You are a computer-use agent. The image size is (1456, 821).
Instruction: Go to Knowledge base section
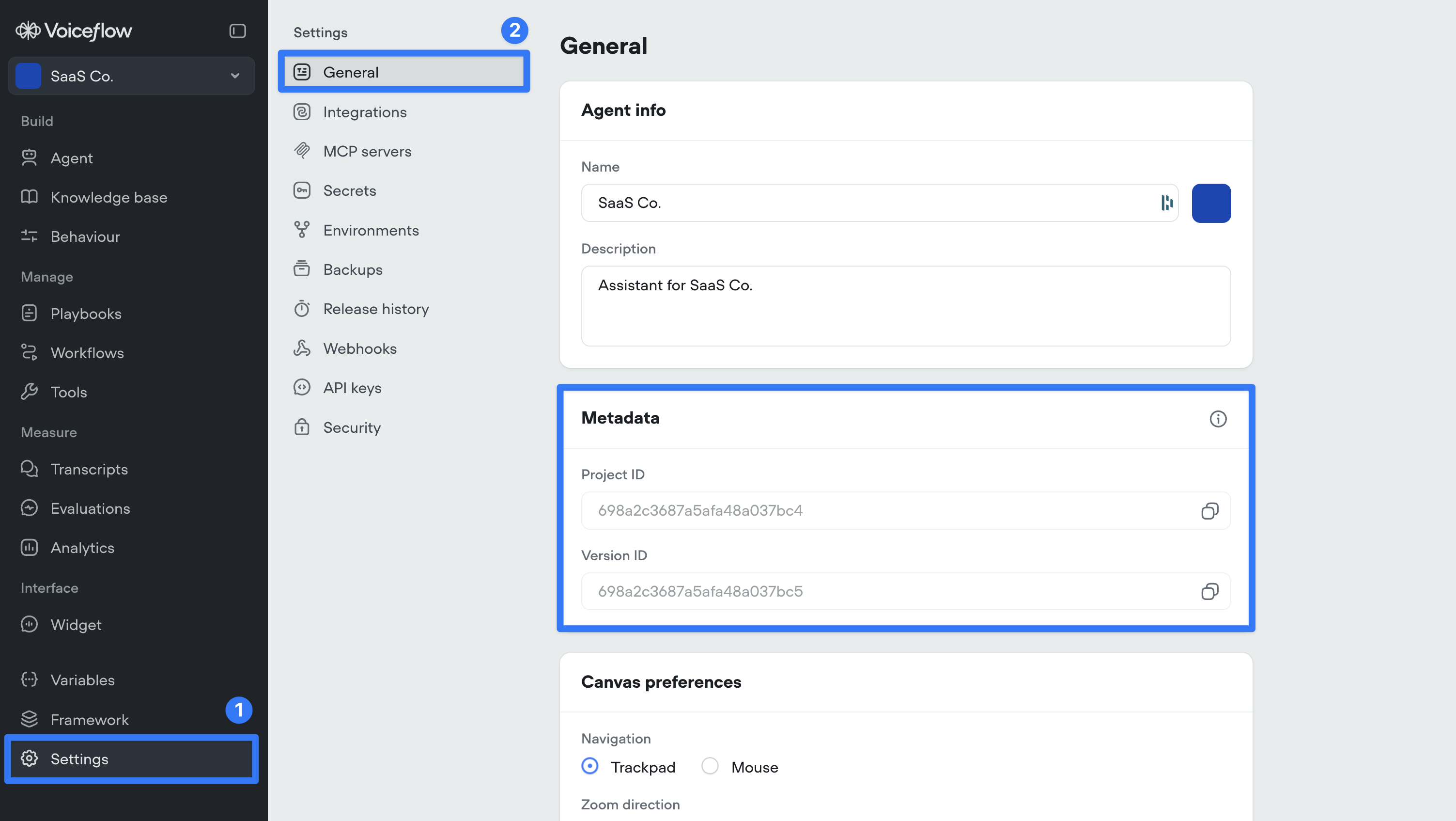tap(108, 197)
